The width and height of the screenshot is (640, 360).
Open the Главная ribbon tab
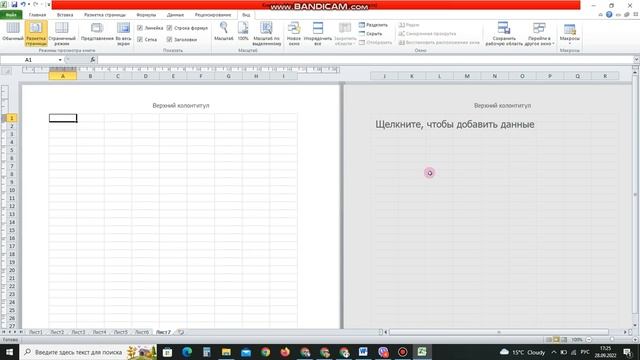(x=37, y=15)
